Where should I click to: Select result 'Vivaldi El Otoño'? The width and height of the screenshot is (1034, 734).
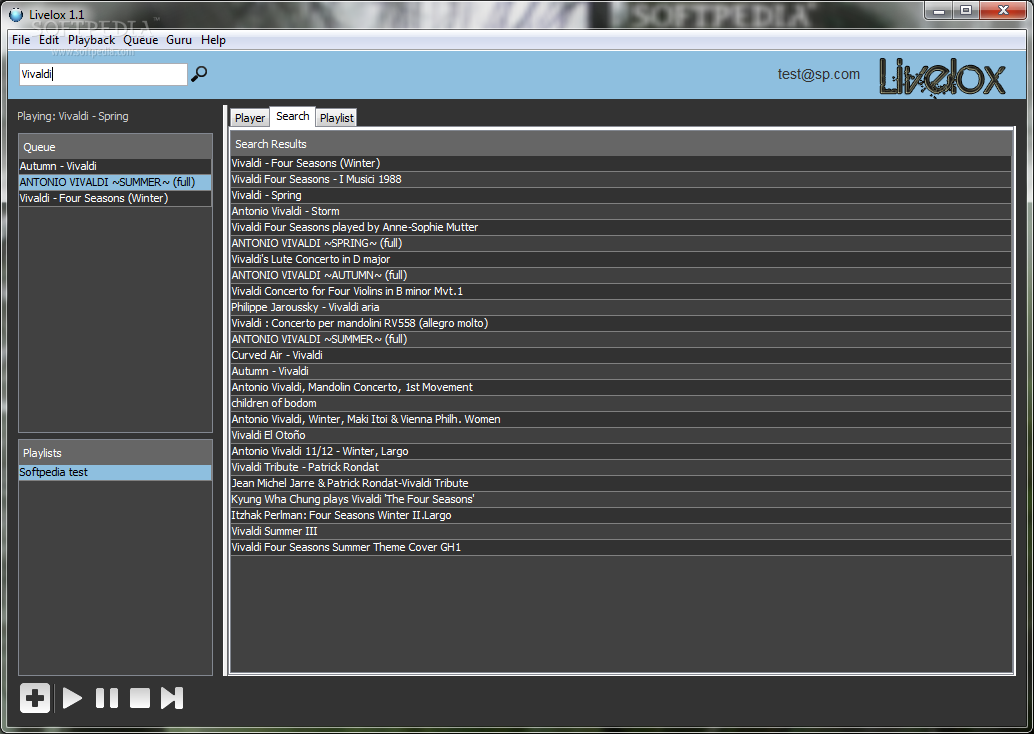click(621, 435)
